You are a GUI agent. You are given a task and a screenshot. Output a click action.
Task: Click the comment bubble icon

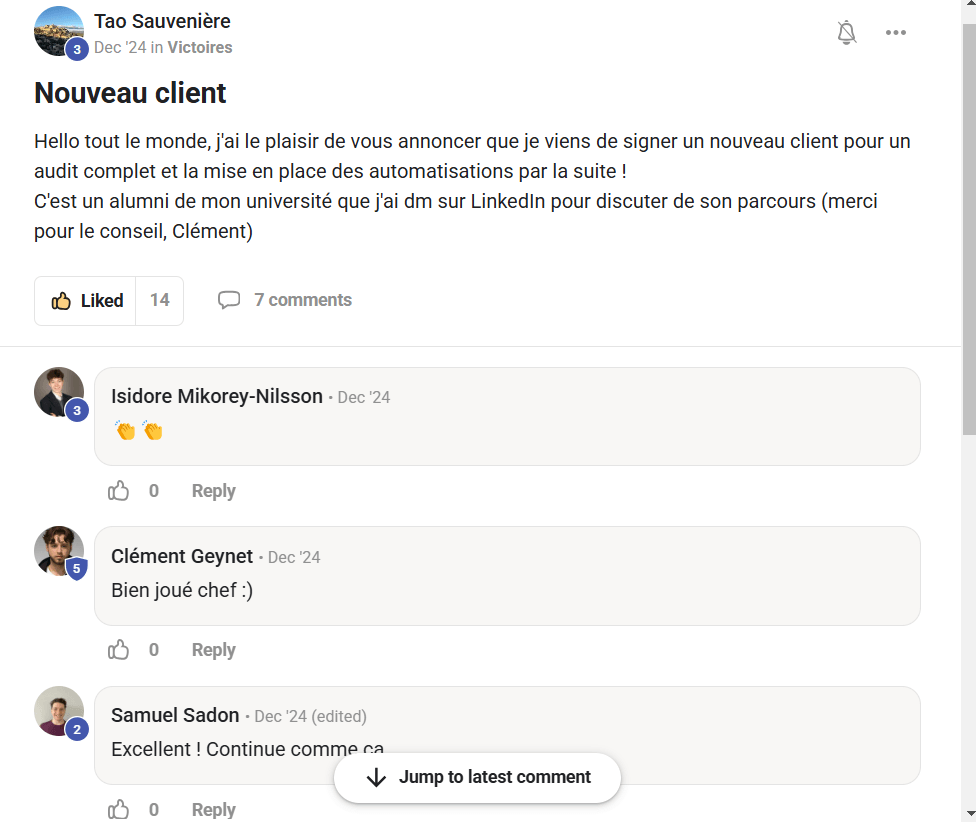pos(229,300)
